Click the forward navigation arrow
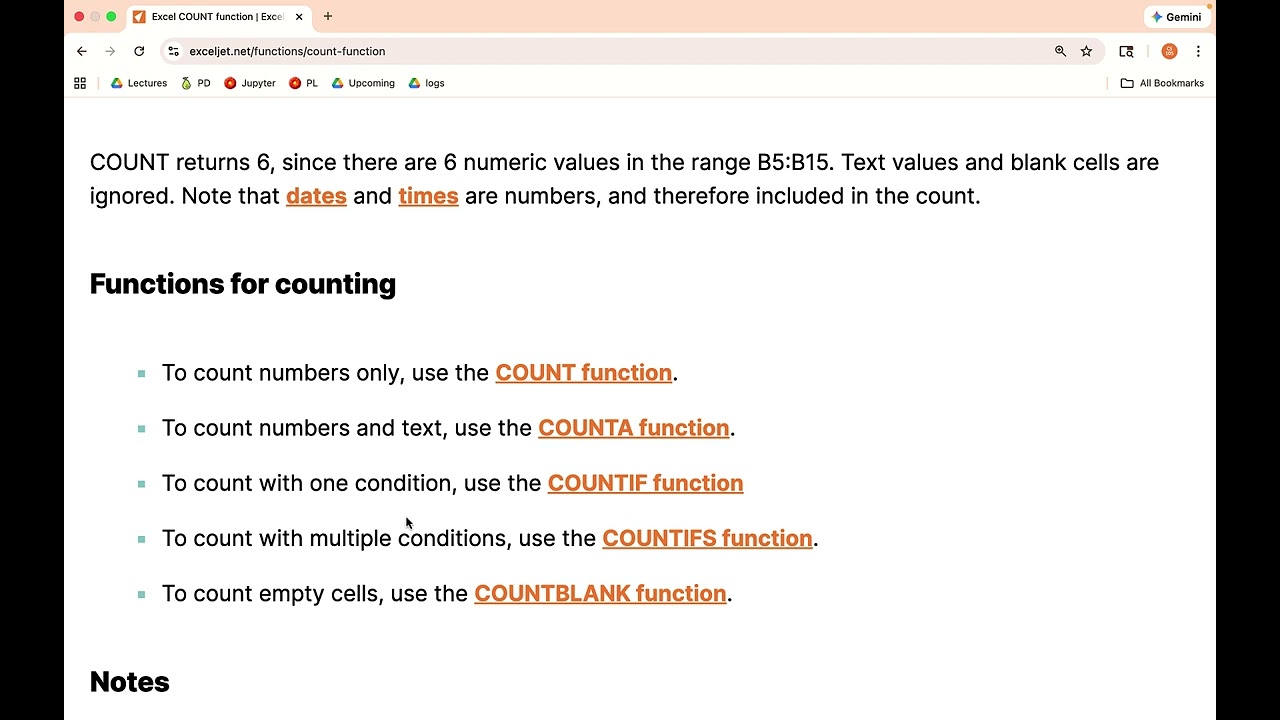The image size is (1280, 720). (110, 51)
